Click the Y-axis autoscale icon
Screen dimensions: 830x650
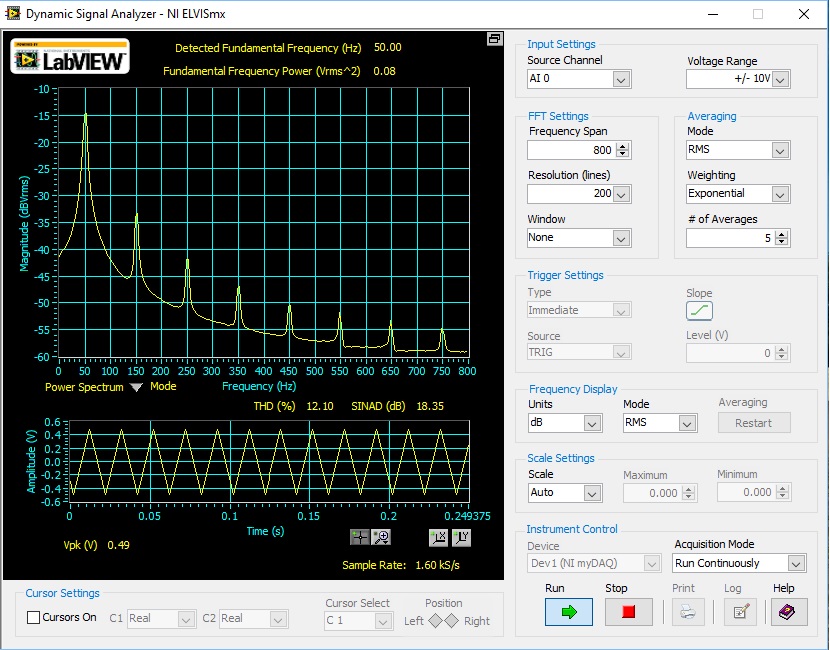460,537
